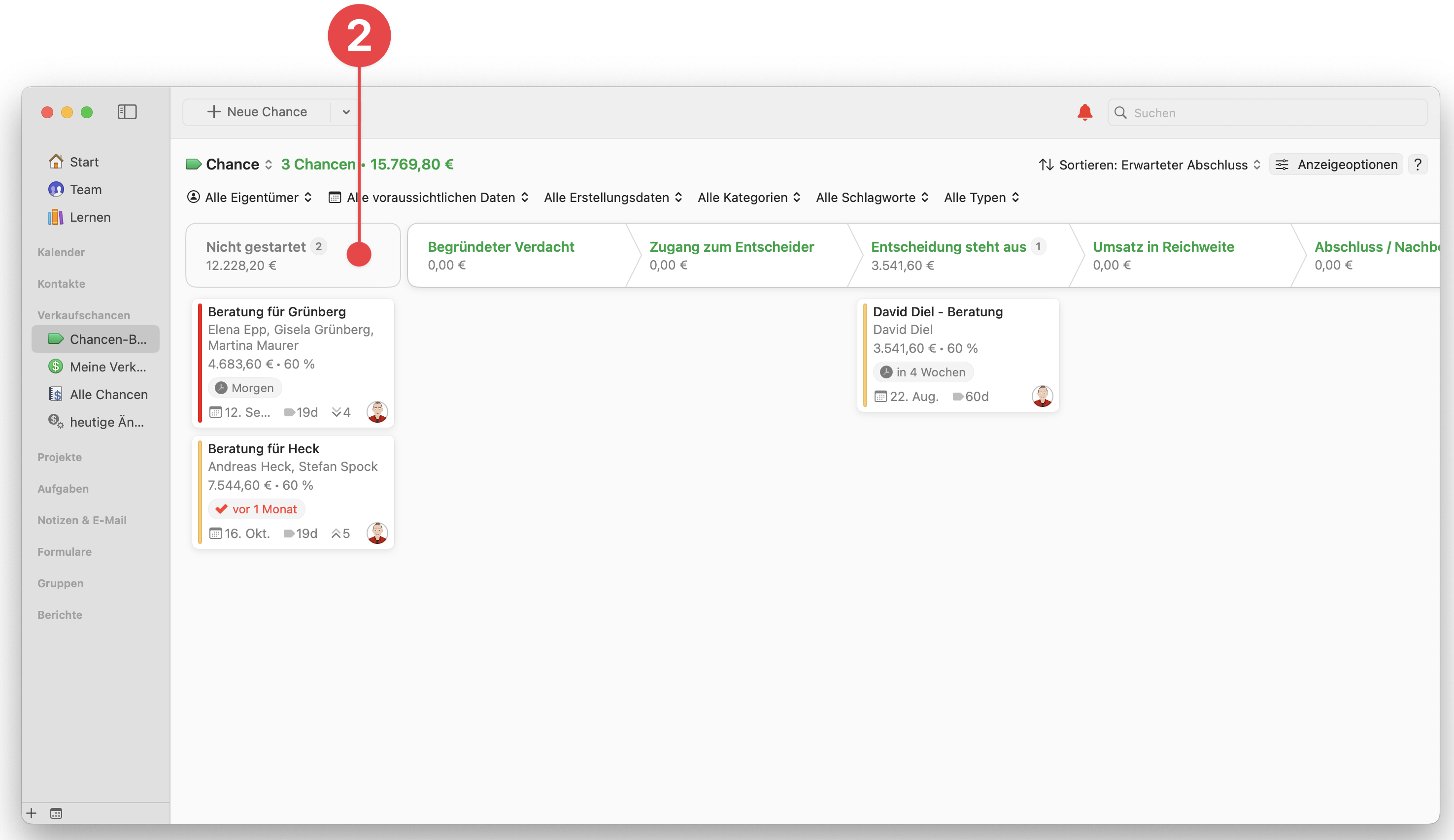
Task: Open the heutige Än... smart list
Action: coord(106,422)
